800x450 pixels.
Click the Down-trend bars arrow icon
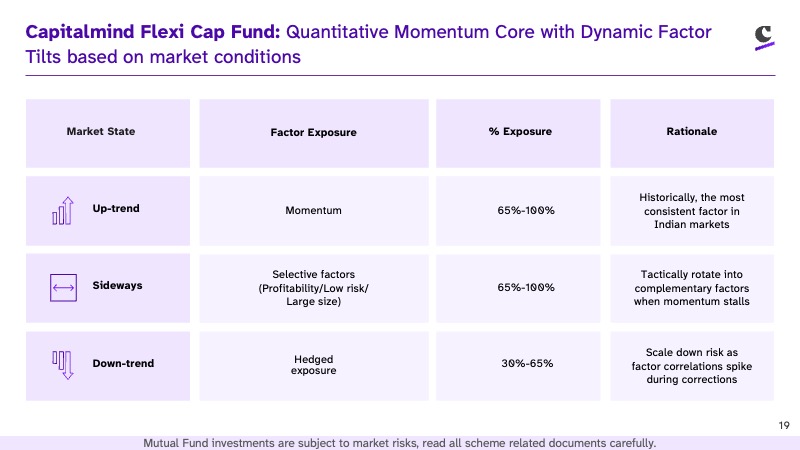tap(63, 365)
